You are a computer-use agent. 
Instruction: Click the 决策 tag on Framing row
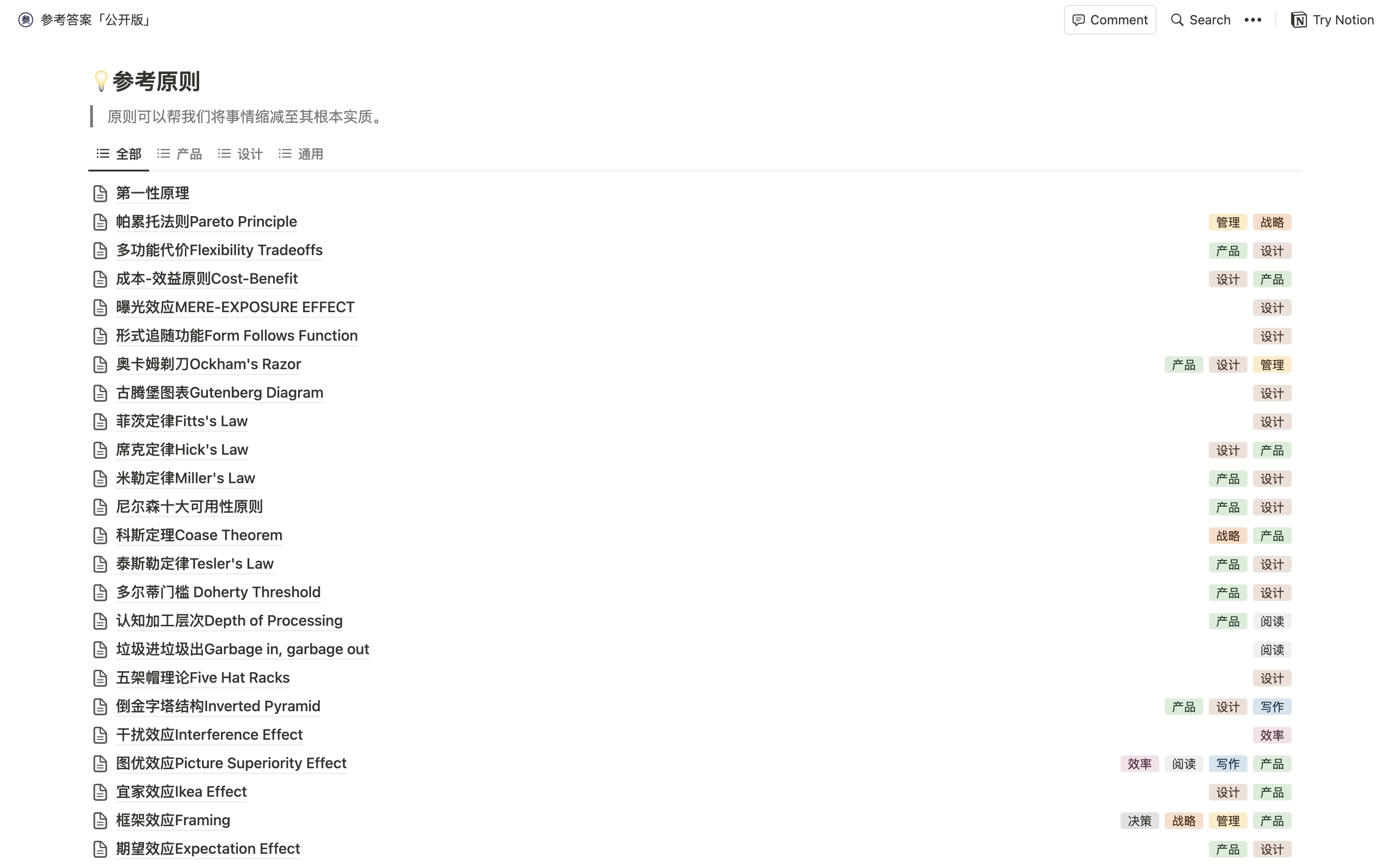tap(1139, 821)
